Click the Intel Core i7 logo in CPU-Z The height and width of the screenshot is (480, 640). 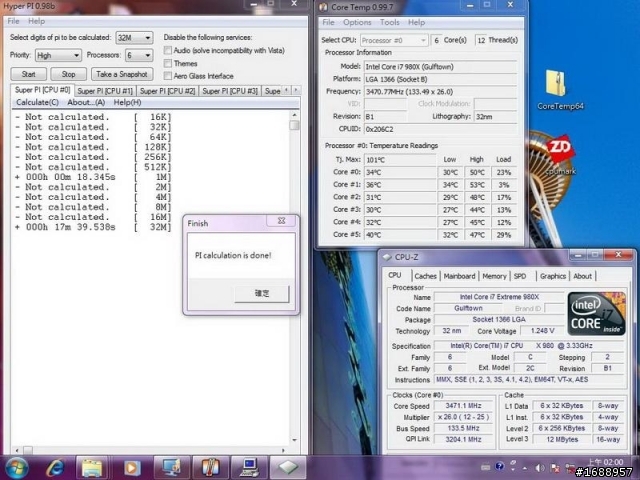point(596,313)
